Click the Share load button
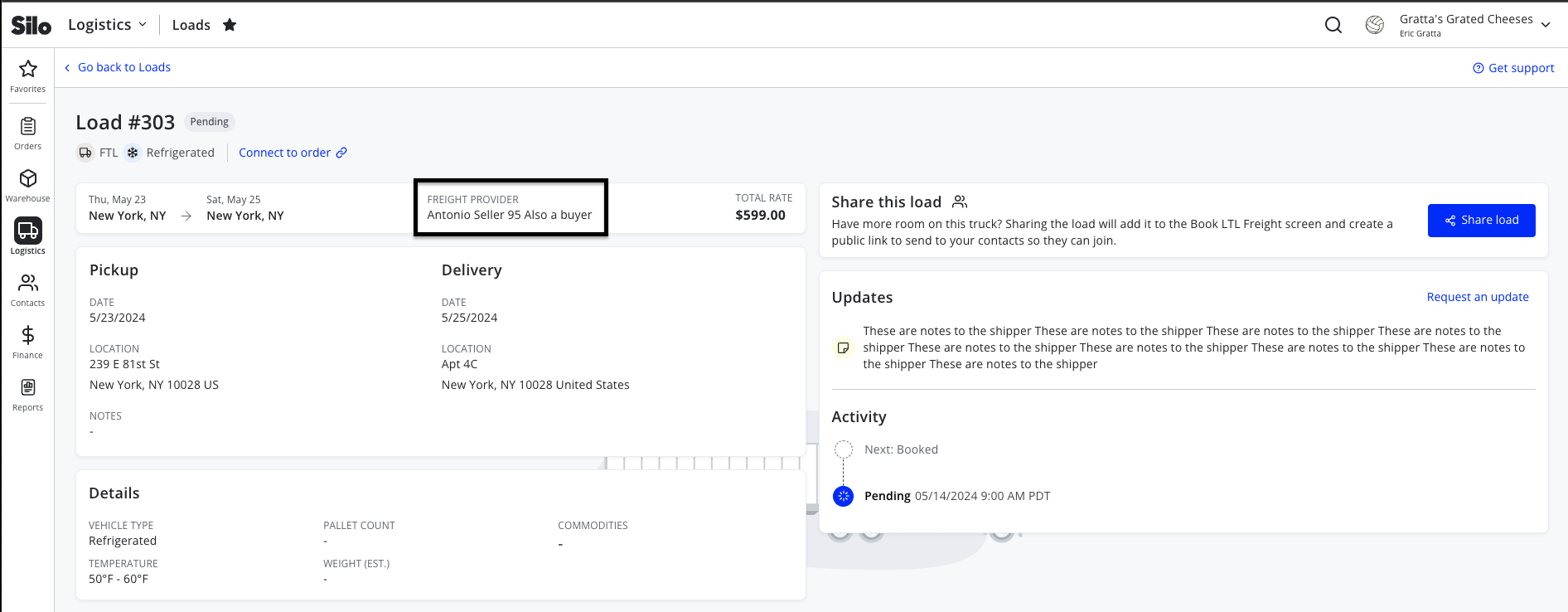Screen dimensions: 1568x612 tap(1481, 221)
